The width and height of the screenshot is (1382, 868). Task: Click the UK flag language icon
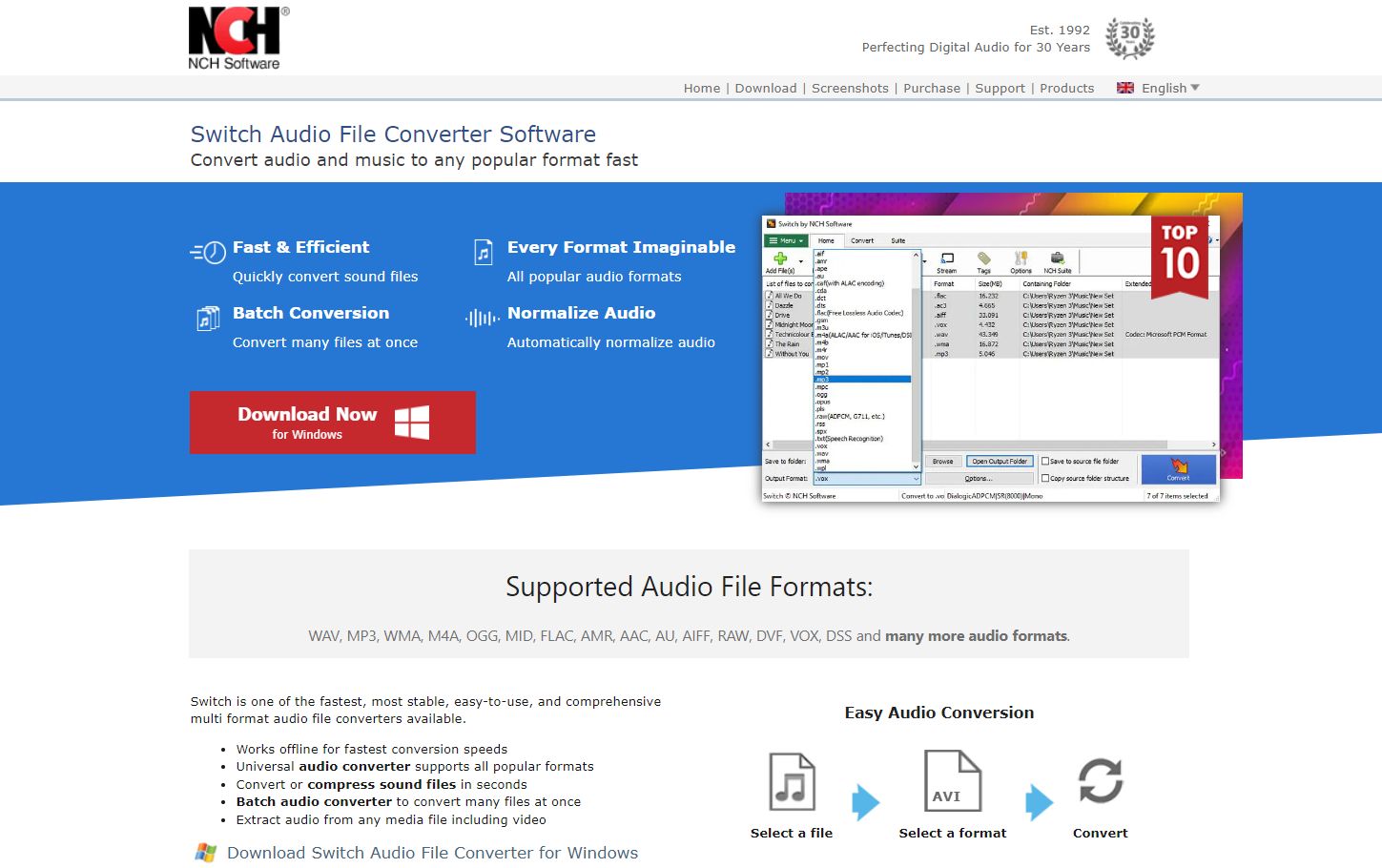[x=1125, y=88]
